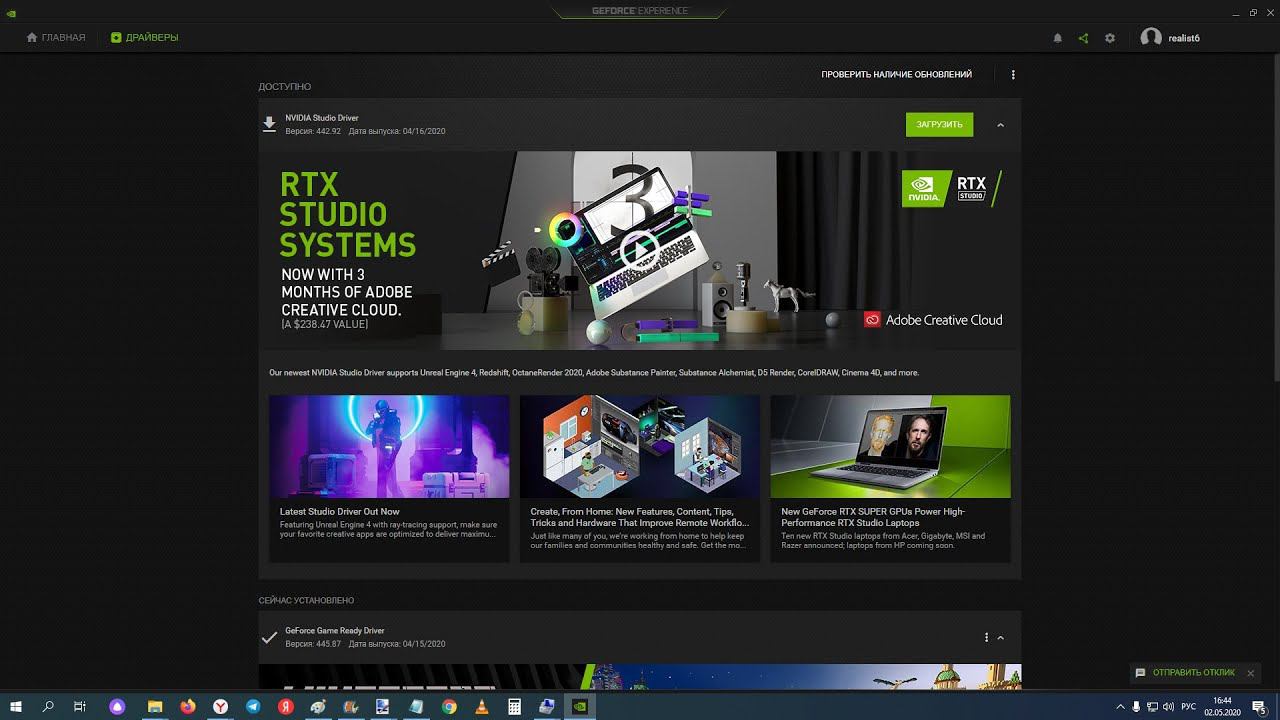Click the 'Latest Studio Driver Out Now' headline
This screenshot has width=1280, height=720.
click(340, 512)
